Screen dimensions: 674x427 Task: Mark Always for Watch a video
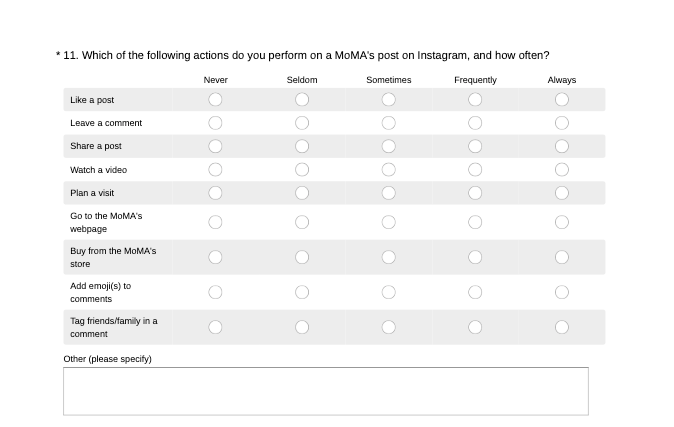562,169
